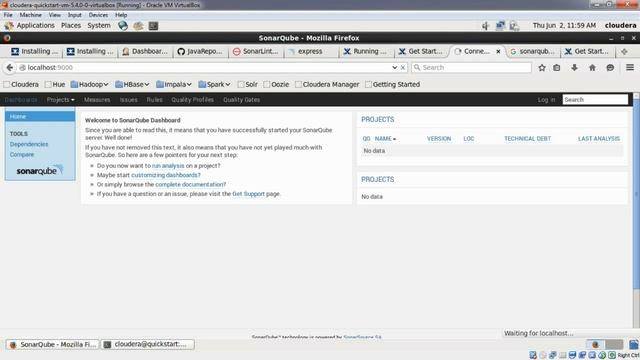Open the bookmarks list clipboard icon

click(557, 68)
